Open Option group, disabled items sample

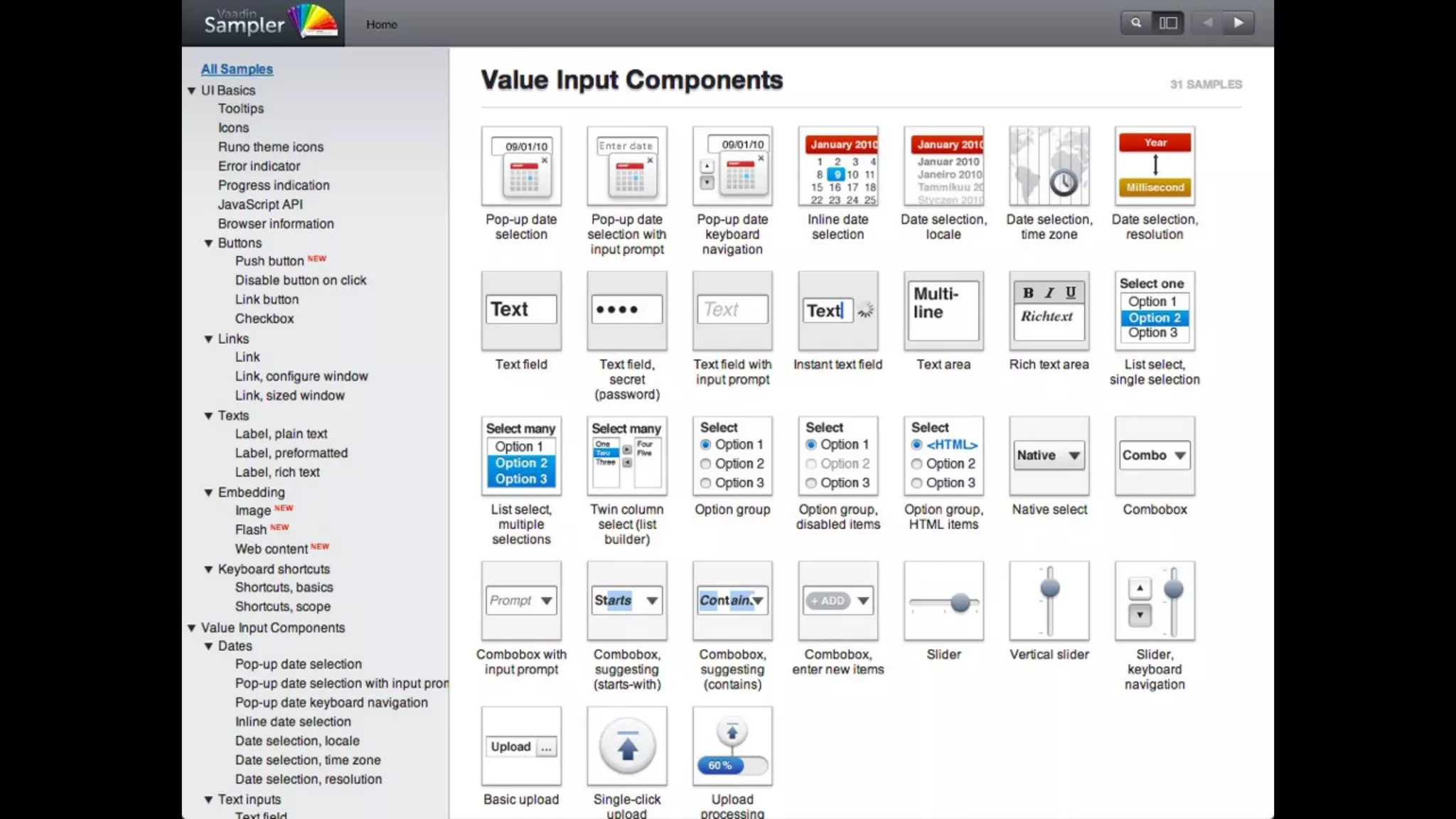click(837, 456)
